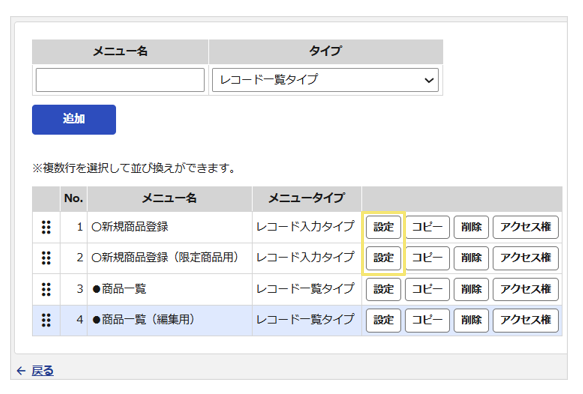Click コピー for 商品一覧(編集用)
The width and height of the screenshot is (583, 394).
[427, 320]
